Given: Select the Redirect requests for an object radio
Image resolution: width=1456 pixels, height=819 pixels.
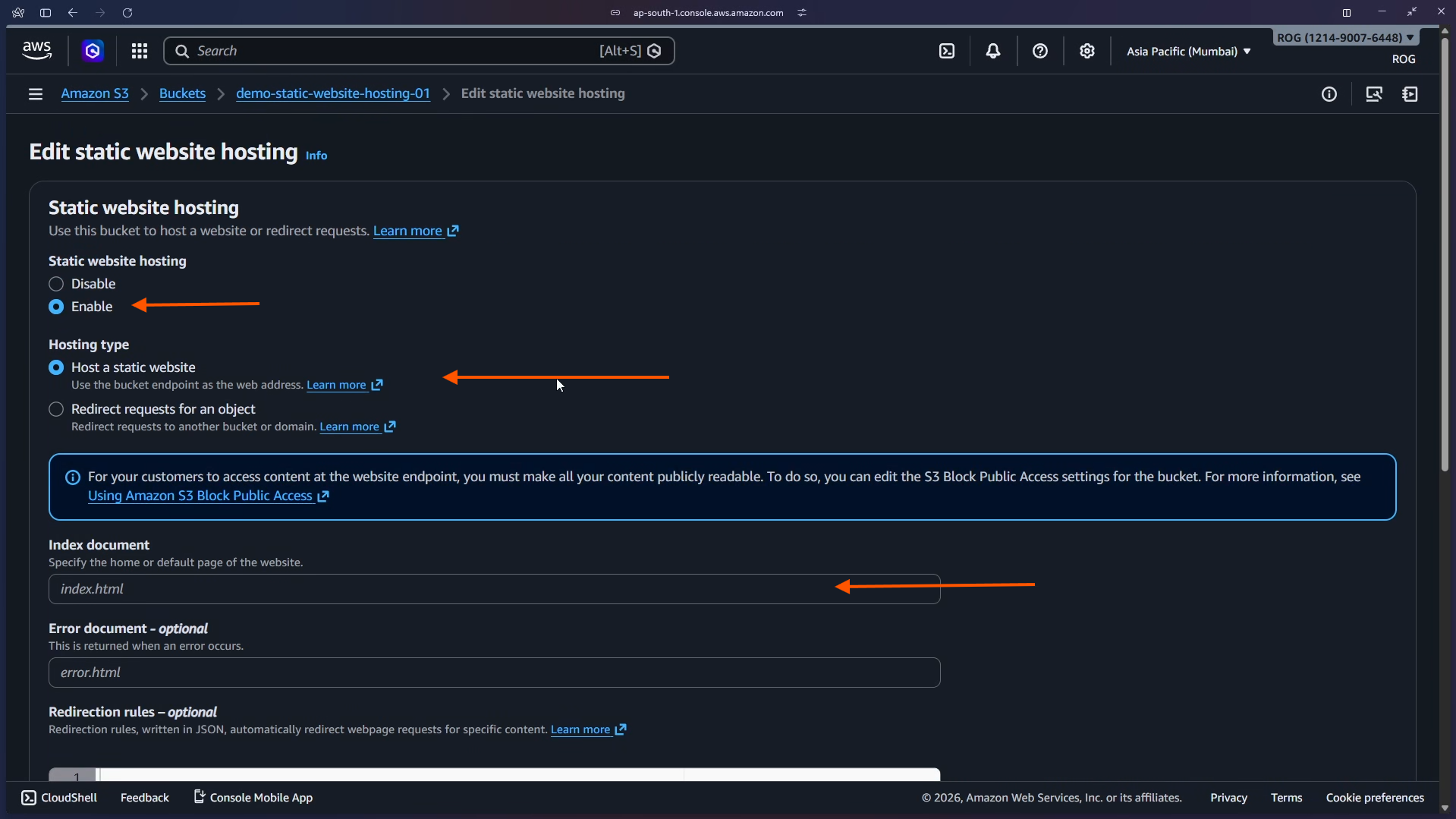Looking at the screenshot, I should click(56, 409).
